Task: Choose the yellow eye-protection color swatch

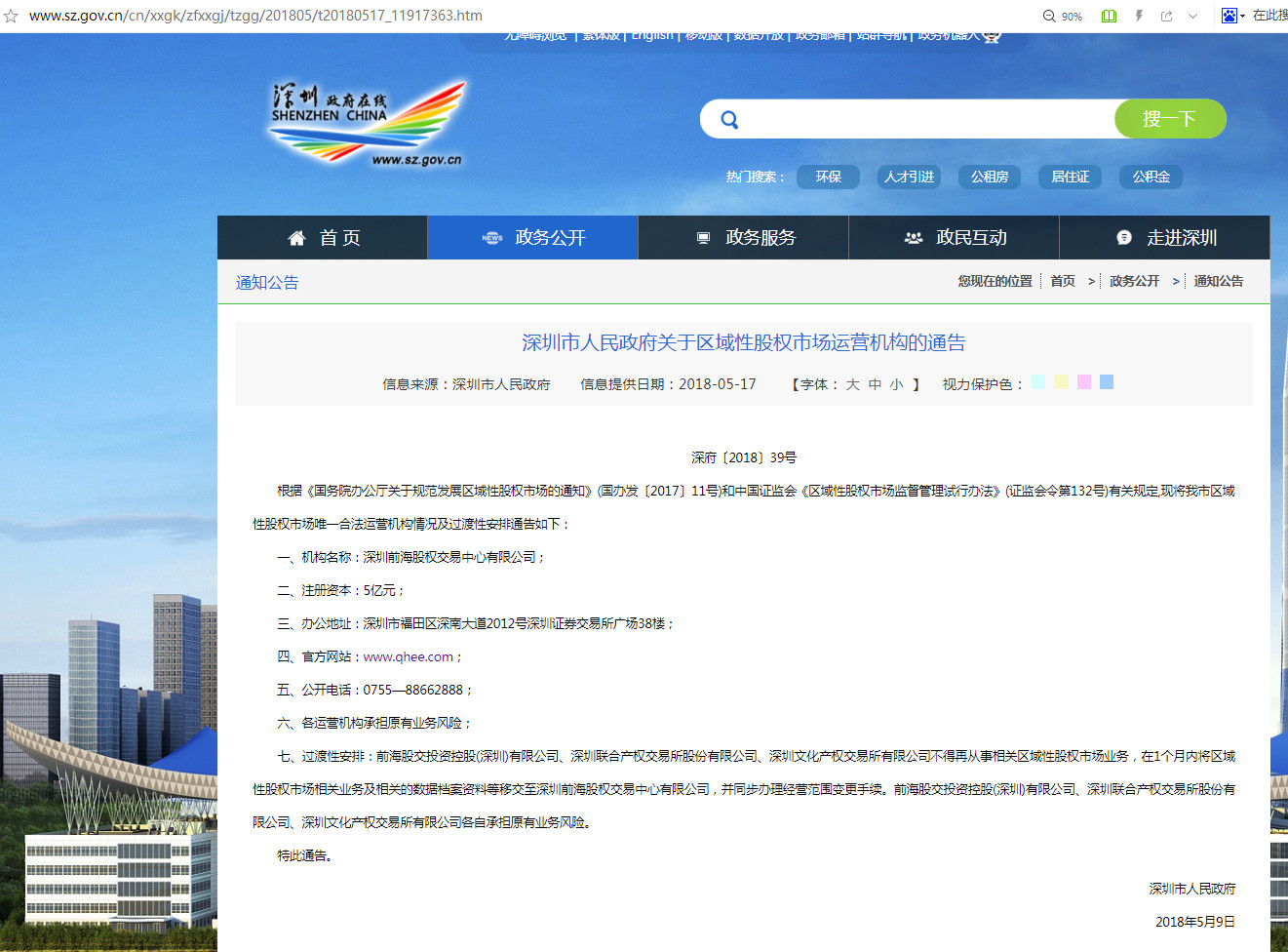Action: [x=1061, y=382]
